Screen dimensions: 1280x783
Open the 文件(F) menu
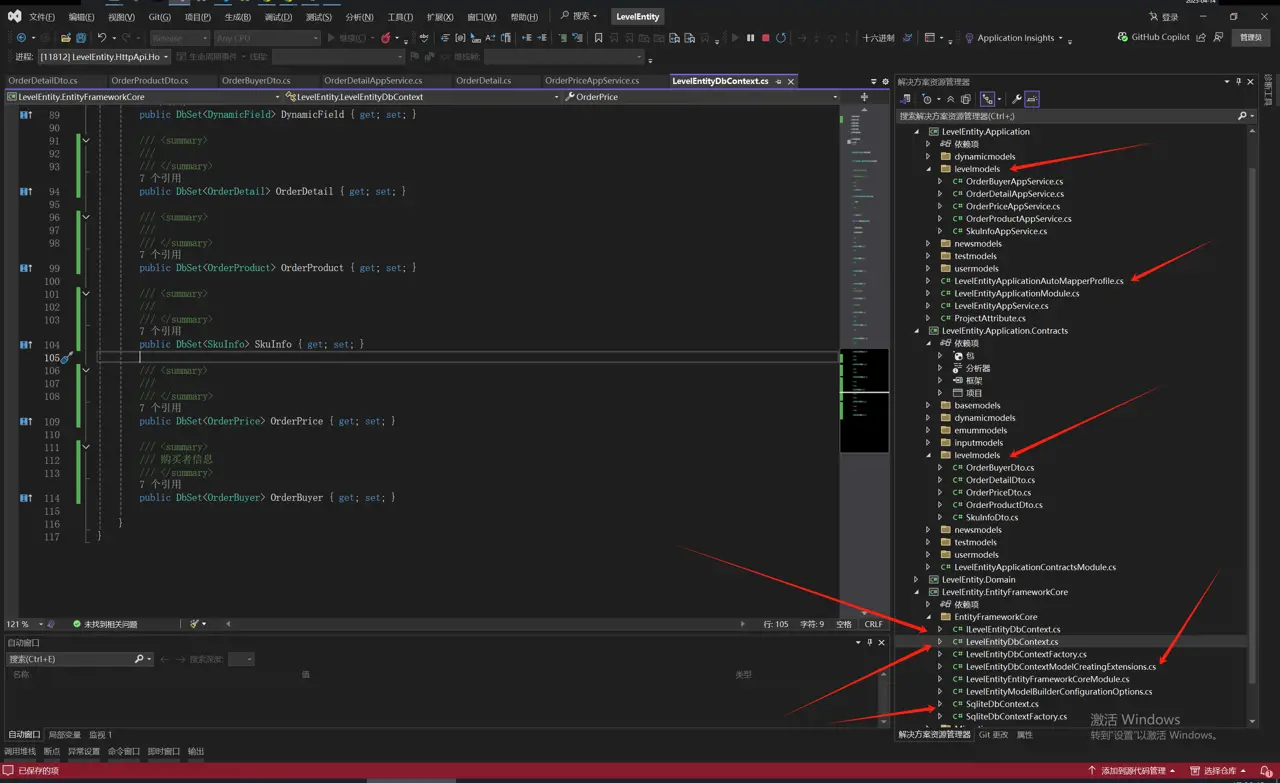(x=41, y=17)
